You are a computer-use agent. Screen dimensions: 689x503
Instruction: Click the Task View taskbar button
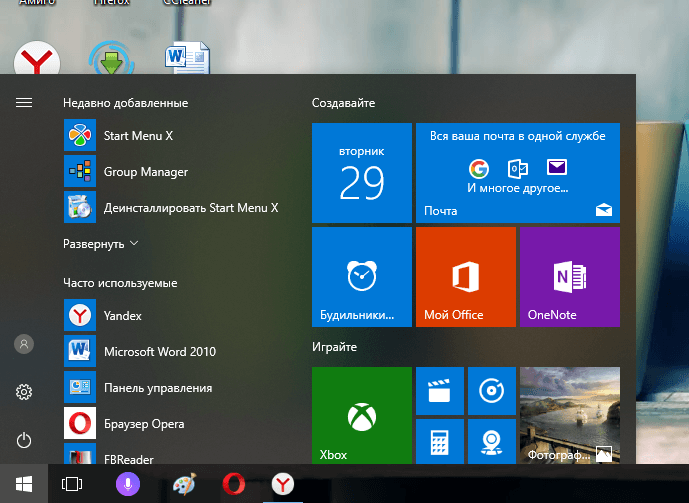(x=72, y=484)
